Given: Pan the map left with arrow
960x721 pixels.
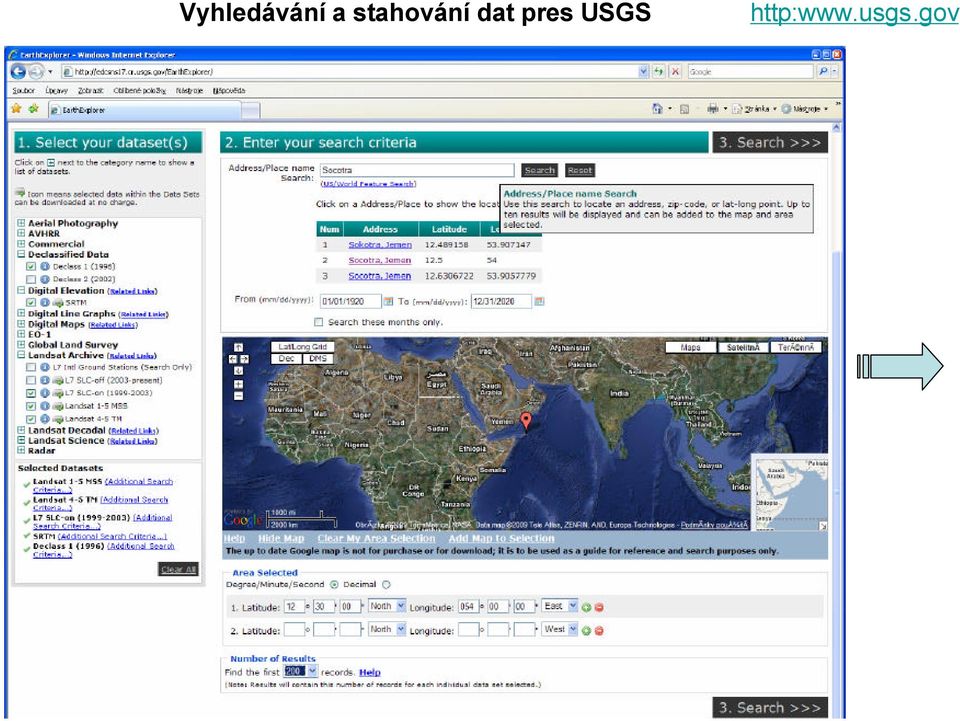Looking at the screenshot, I should point(233,359).
